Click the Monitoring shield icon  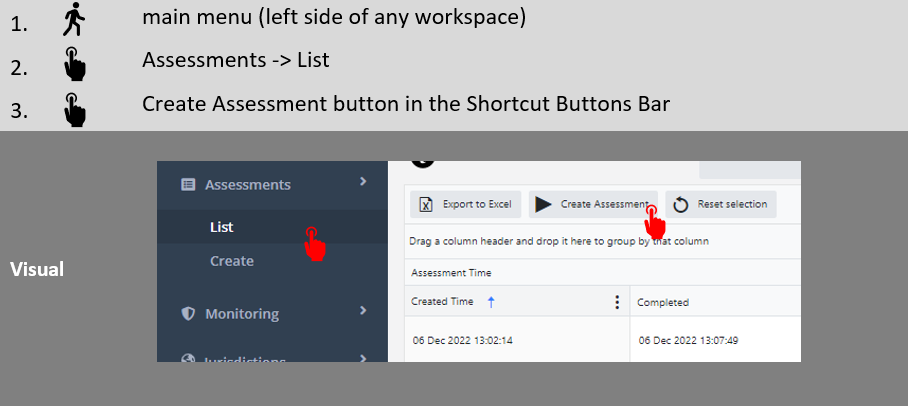(x=187, y=314)
